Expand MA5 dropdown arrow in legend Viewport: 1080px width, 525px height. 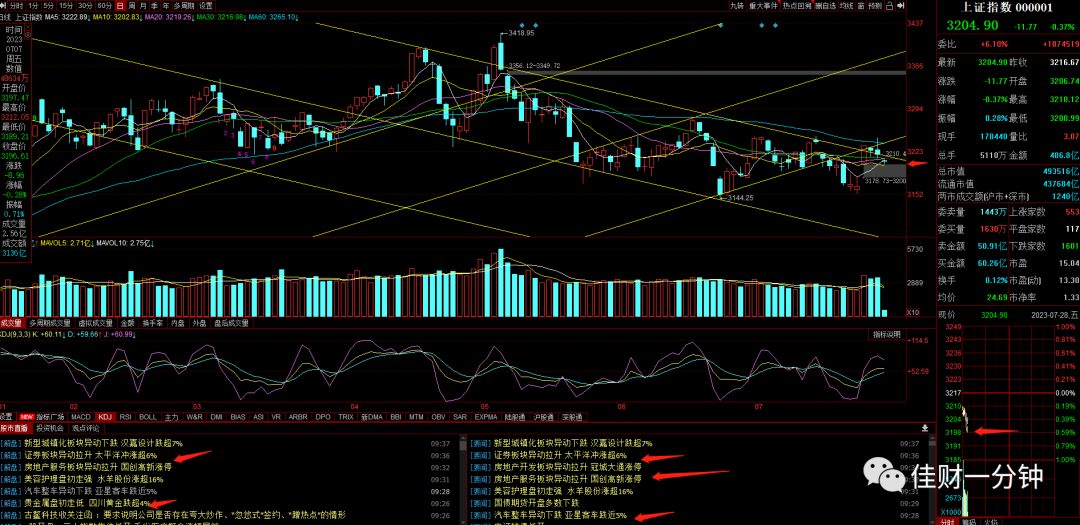tap(88, 17)
